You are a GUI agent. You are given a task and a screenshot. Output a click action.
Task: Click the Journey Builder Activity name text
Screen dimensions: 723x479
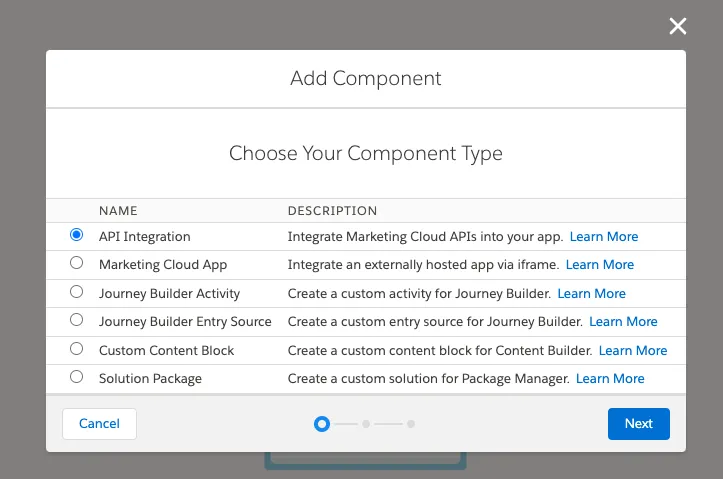tap(170, 294)
